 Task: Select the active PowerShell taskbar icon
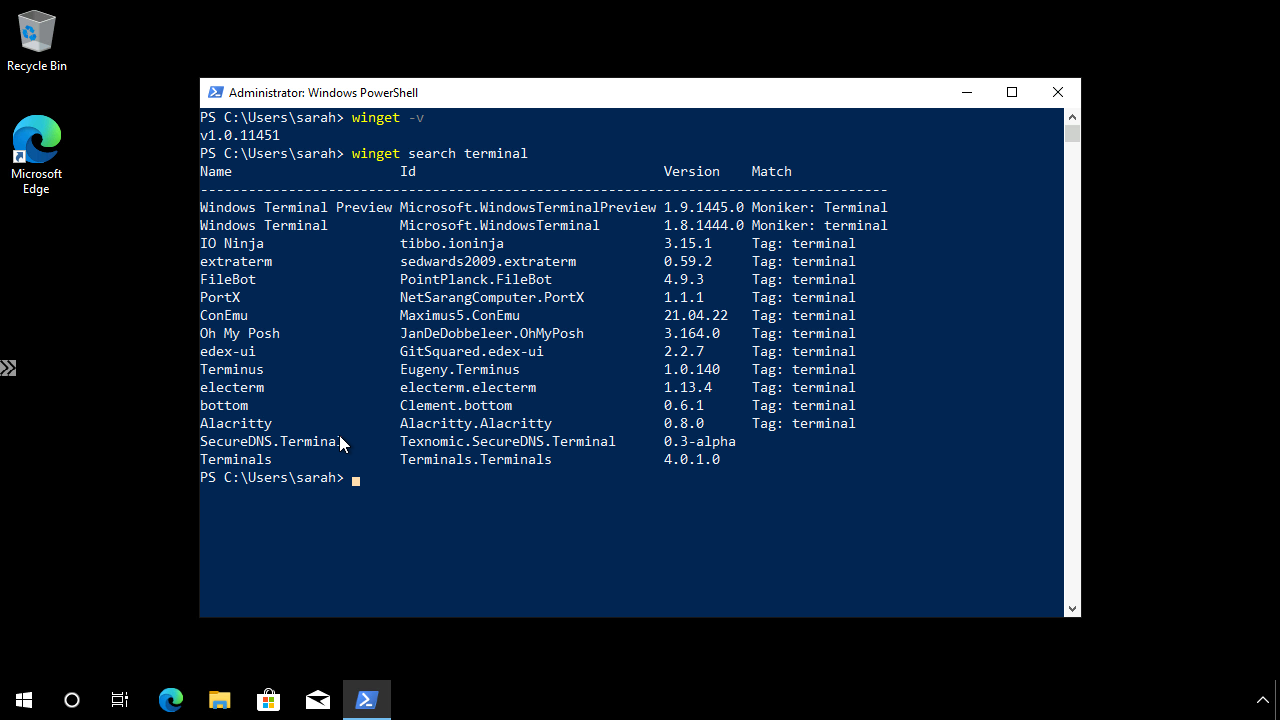(366, 699)
